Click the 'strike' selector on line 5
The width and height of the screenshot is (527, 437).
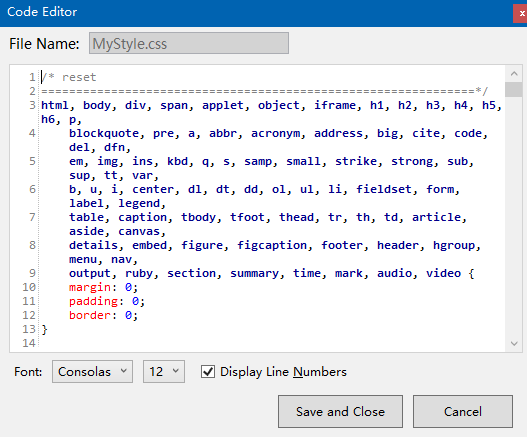[356, 161]
